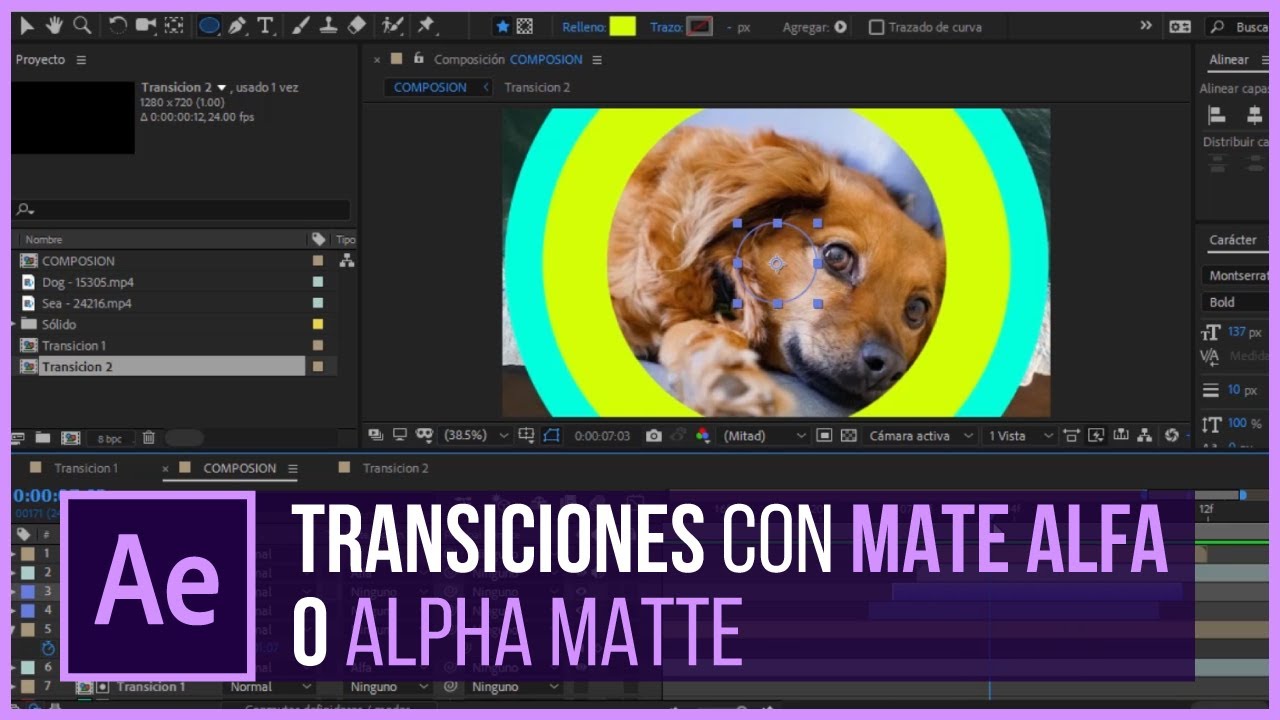Click the Trazo stroke color swatch
The image size is (1280, 720).
point(700,27)
